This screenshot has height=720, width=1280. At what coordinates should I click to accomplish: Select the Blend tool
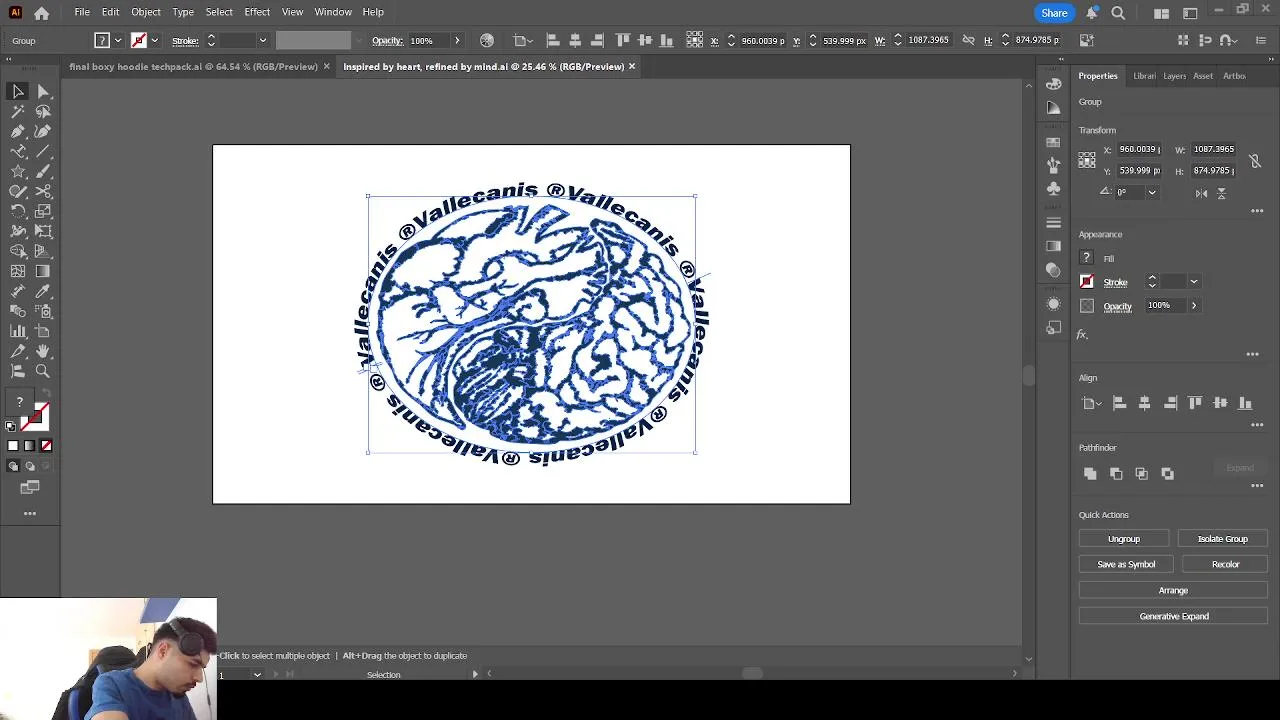[18, 311]
